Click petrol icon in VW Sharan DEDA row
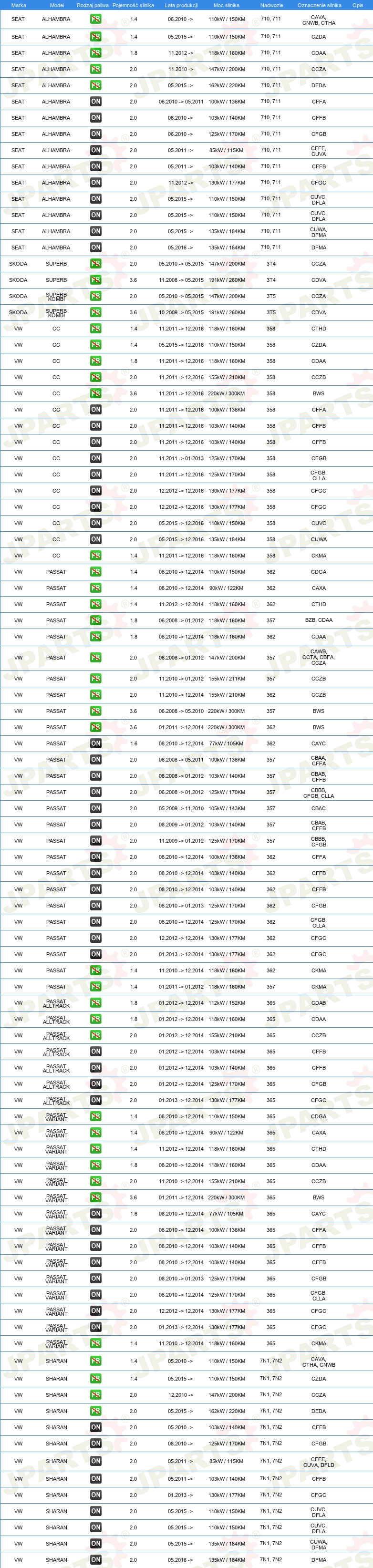The width and height of the screenshot is (373, 1568). point(95,1411)
